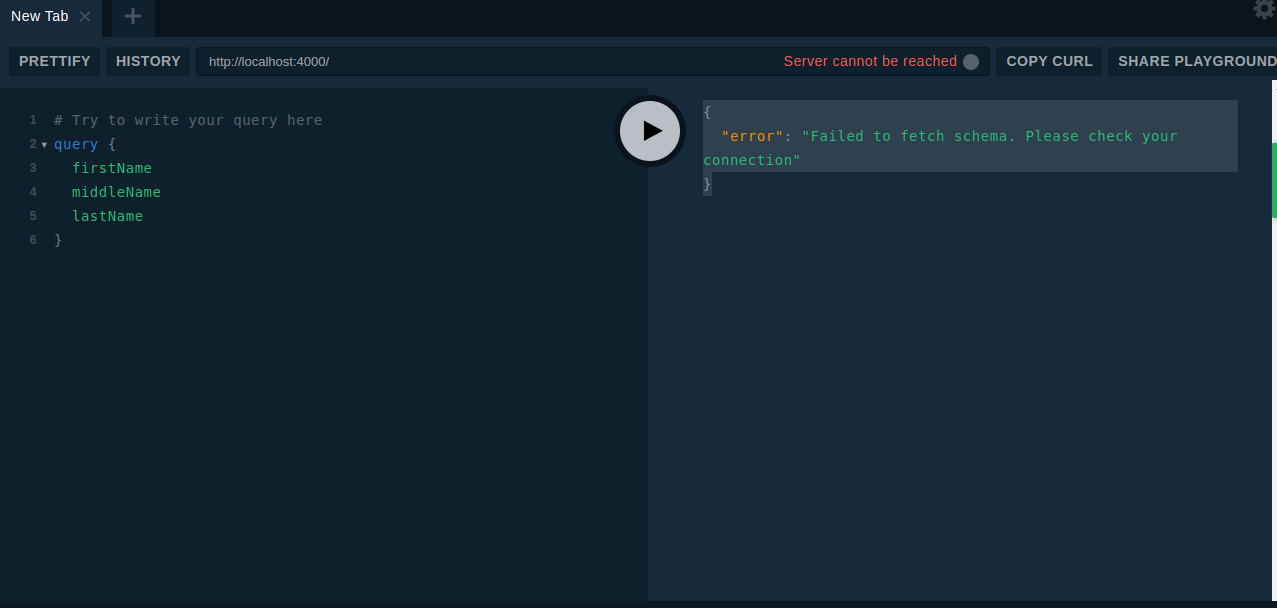Collapse the query block using the fold arrow
The width and height of the screenshot is (1277, 608).
coord(45,144)
